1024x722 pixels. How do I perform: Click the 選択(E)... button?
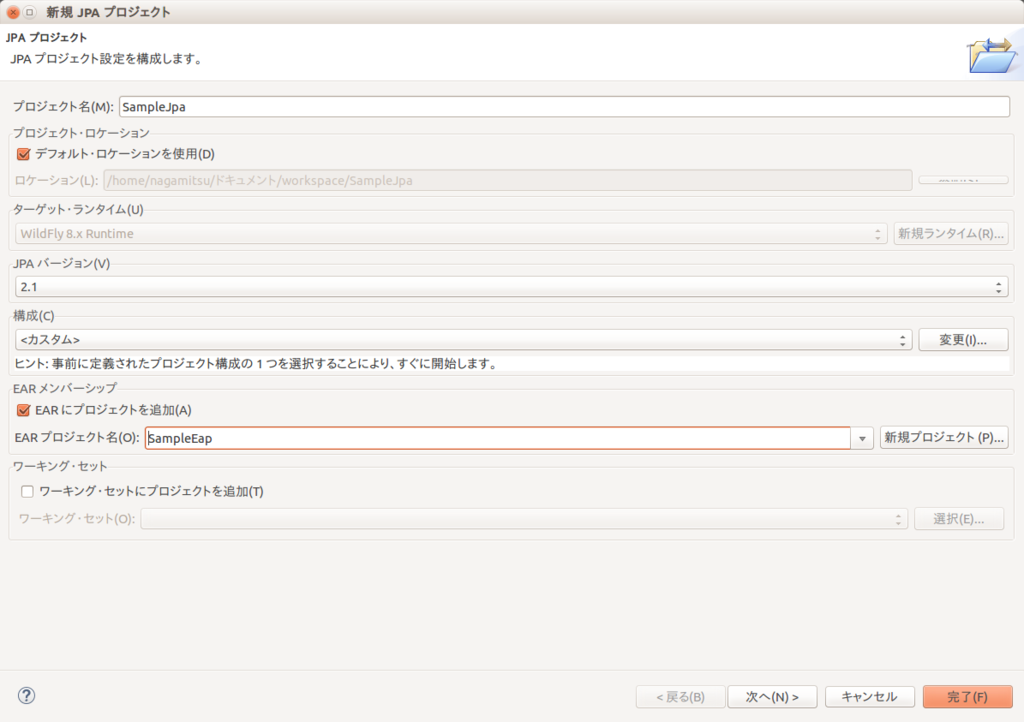coord(959,519)
